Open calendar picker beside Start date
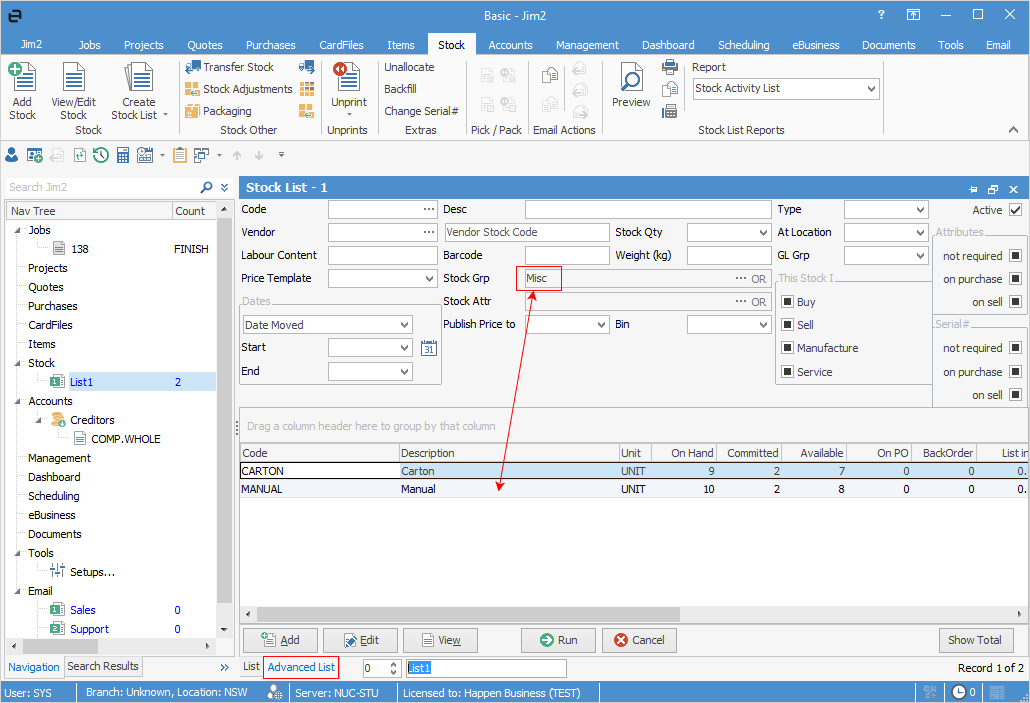This screenshot has height=703, width=1030. tap(429, 348)
